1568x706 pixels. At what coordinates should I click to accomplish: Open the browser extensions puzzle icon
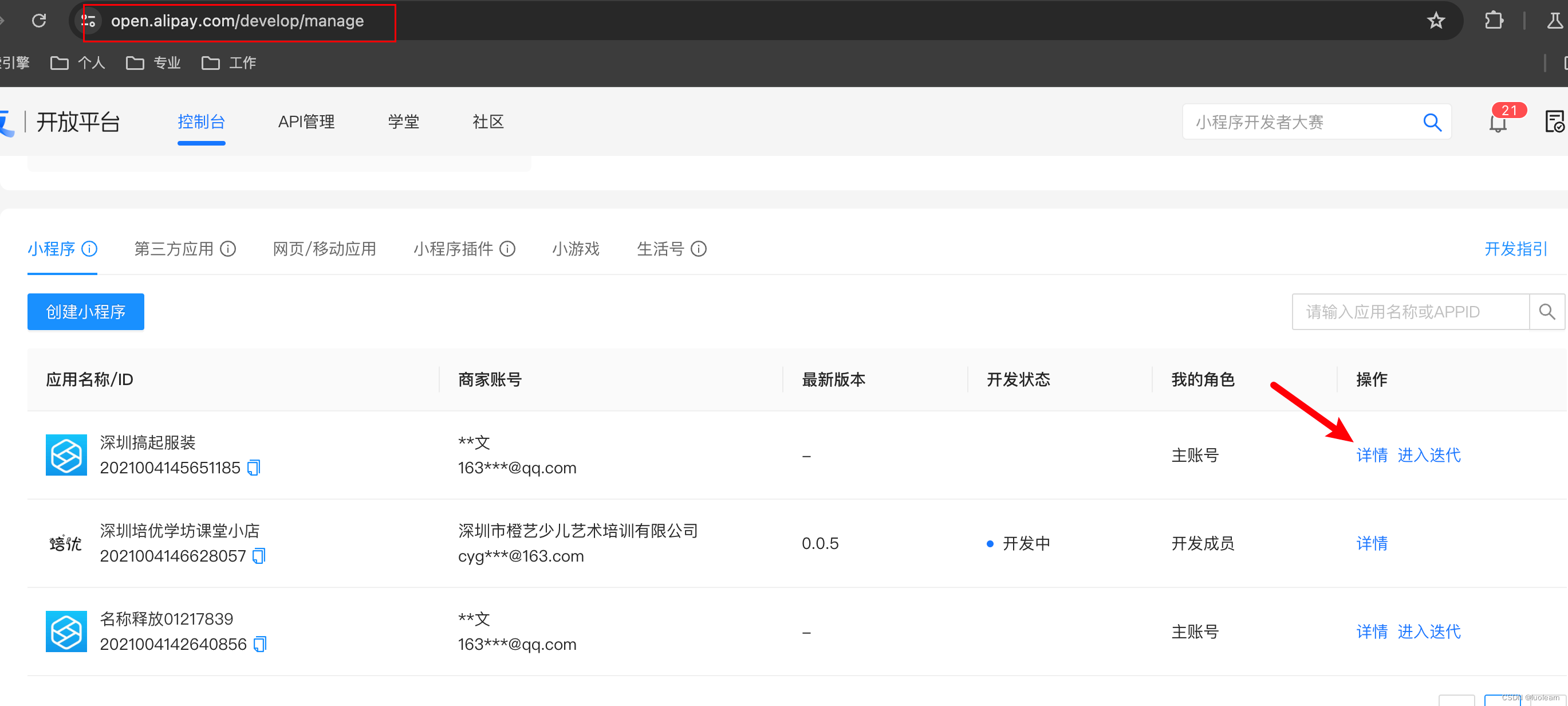click(1494, 21)
